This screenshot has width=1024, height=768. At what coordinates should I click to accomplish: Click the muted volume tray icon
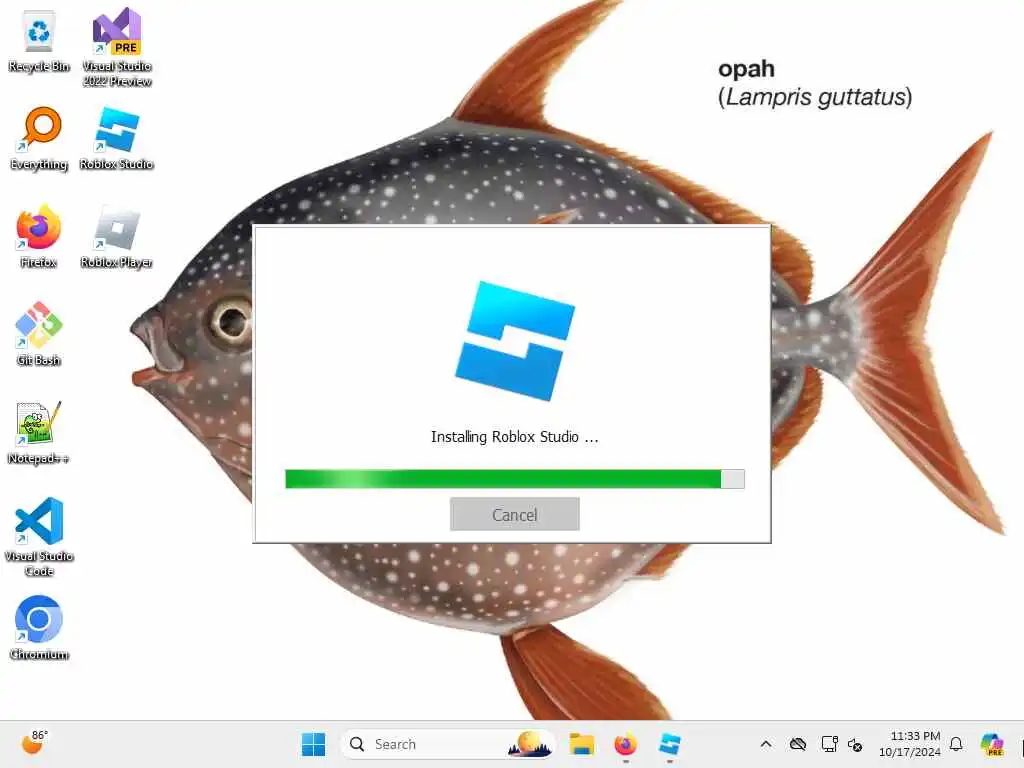point(855,744)
